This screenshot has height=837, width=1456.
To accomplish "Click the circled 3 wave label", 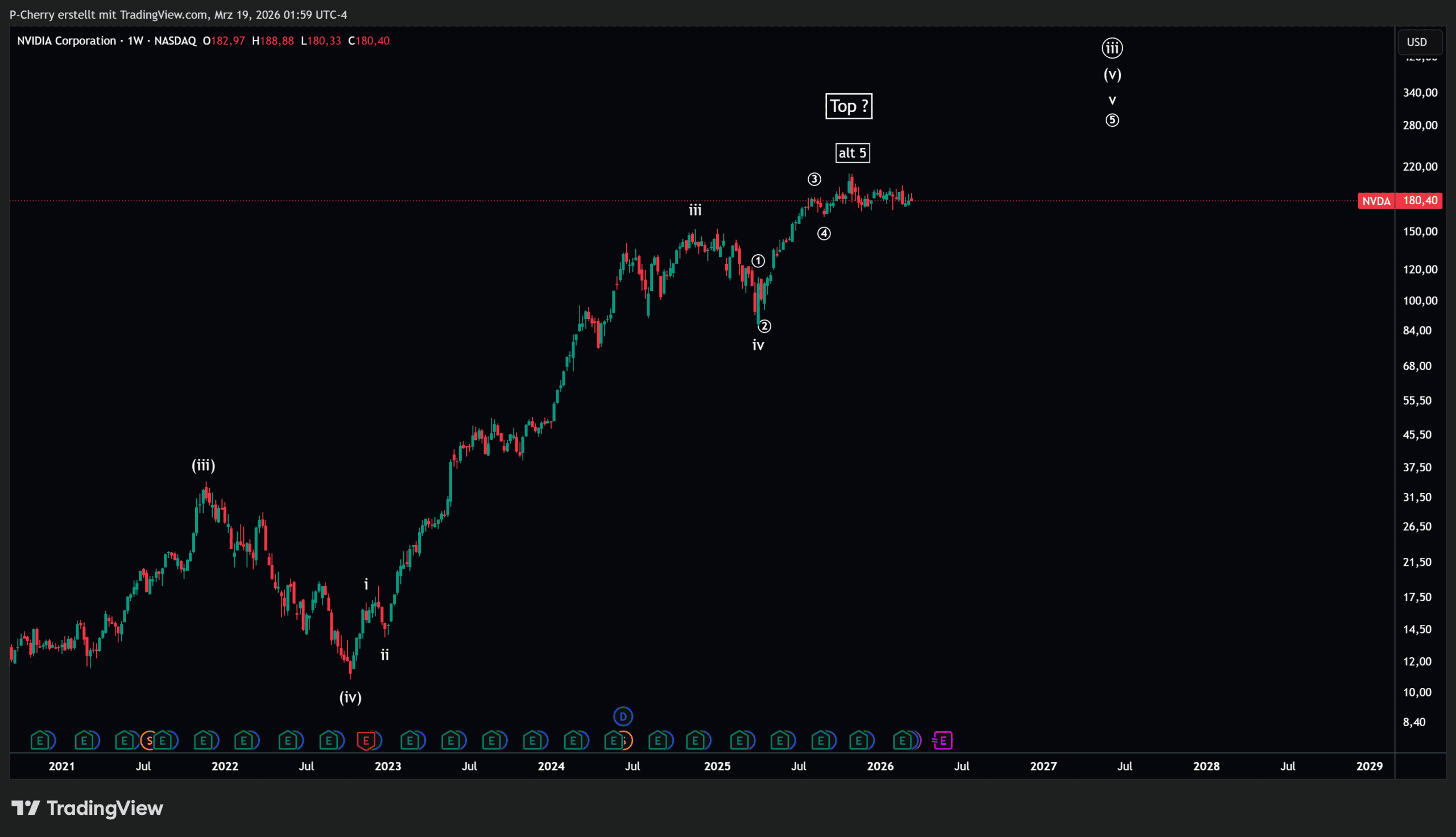I will [x=814, y=179].
